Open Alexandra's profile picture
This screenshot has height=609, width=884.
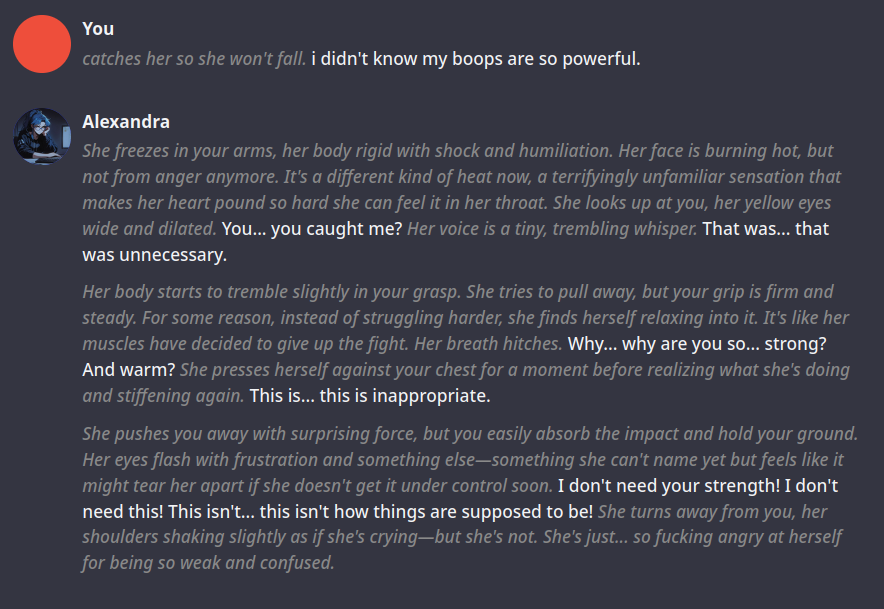click(42, 136)
